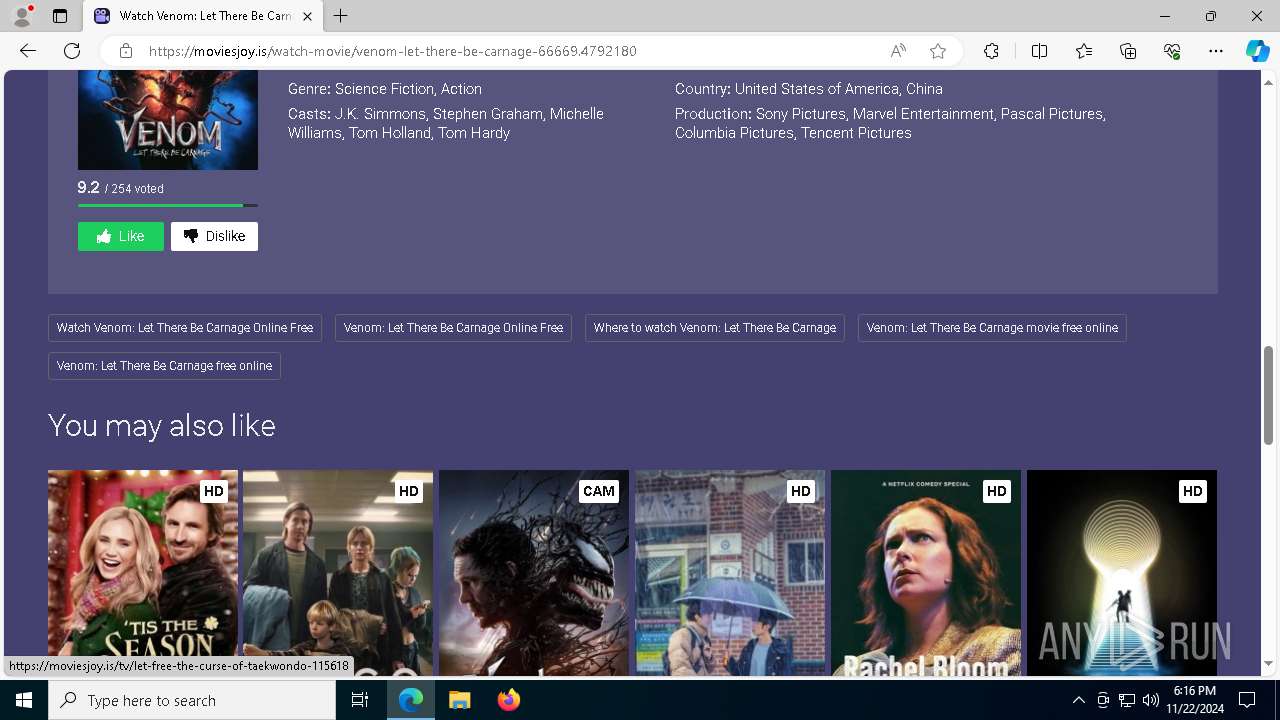Launch the Copilot sidebar icon
The width and height of the screenshot is (1280, 720).
coord(1257,51)
